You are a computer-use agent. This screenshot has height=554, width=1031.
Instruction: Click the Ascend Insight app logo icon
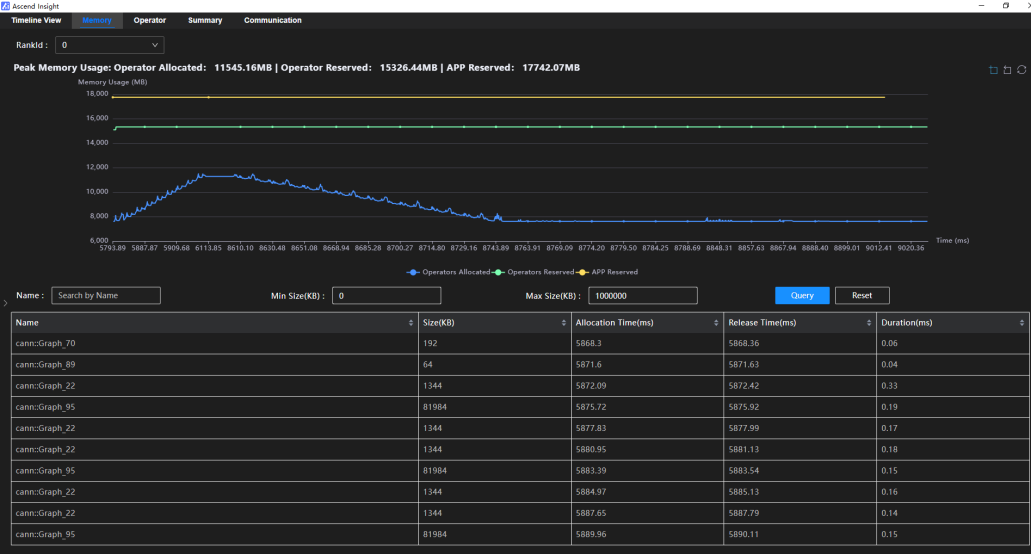coord(5,6)
